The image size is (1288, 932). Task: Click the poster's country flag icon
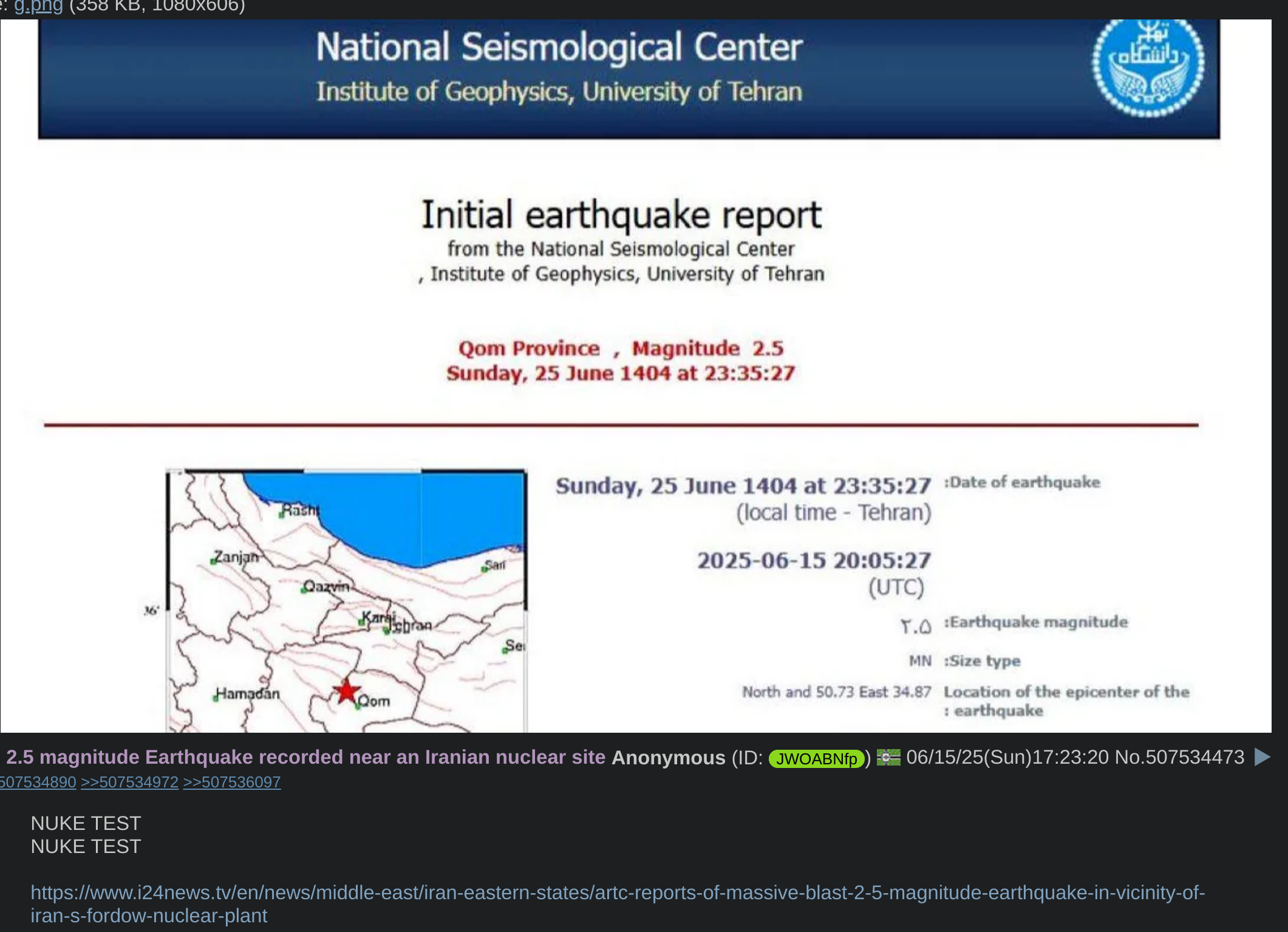click(888, 757)
